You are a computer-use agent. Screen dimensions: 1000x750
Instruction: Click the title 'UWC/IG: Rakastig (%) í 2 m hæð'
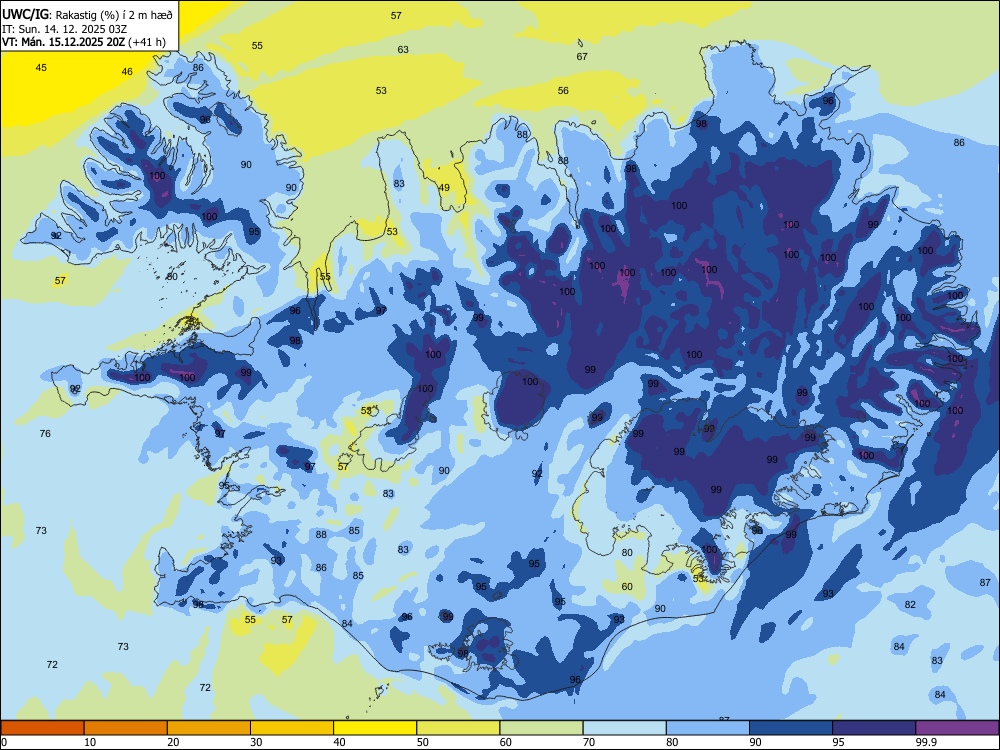click(x=87, y=13)
